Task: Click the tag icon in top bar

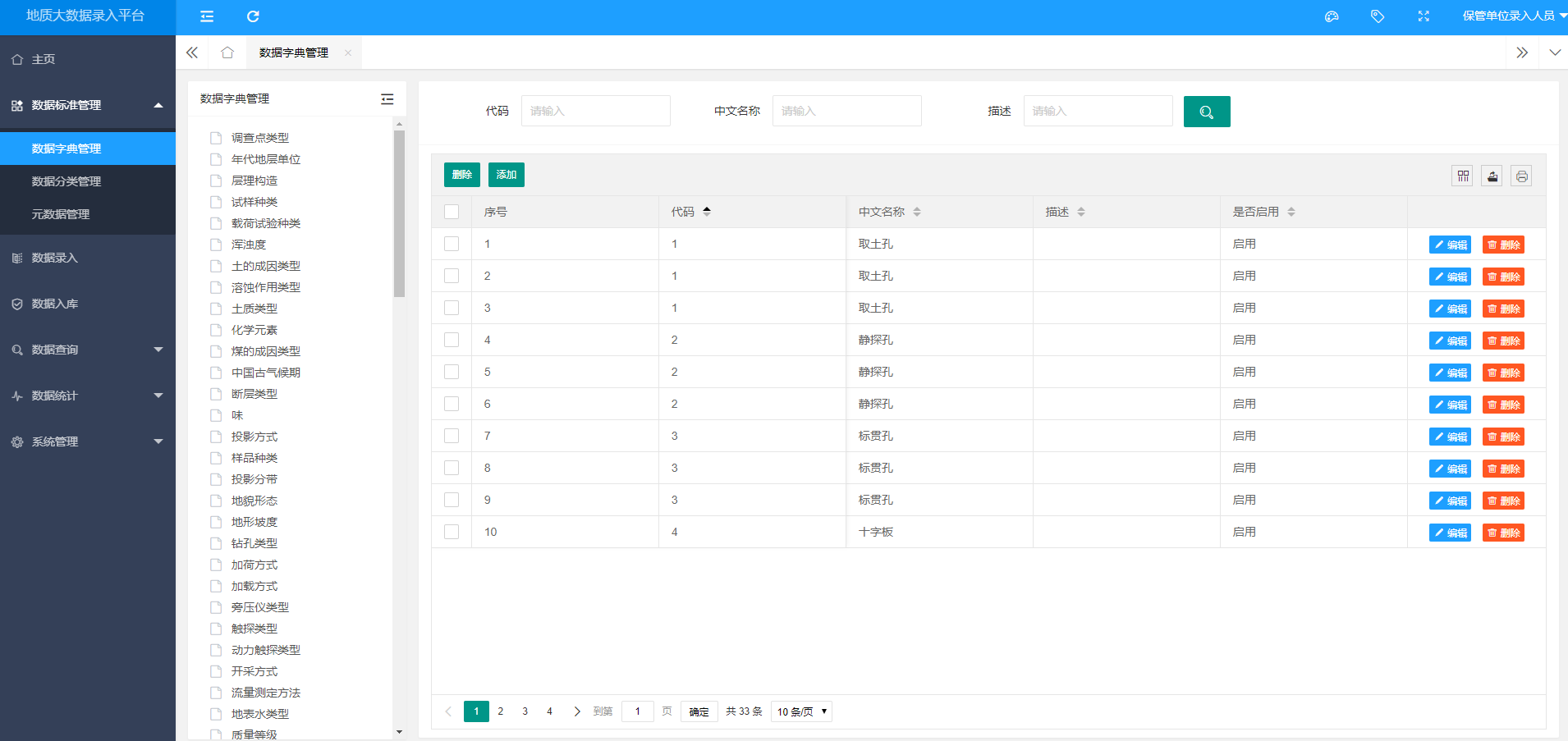Action: pyautogui.click(x=1378, y=16)
